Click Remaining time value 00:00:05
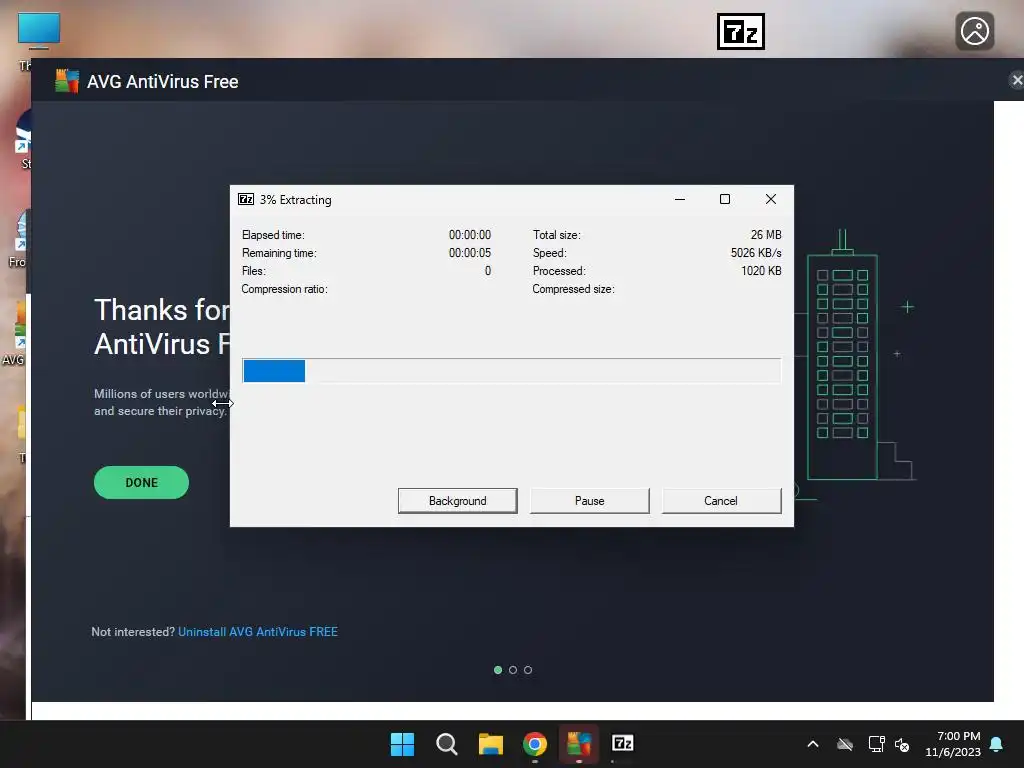Image resolution: width=1024 pixels, height=768 pixels. (x=470, y=253)
